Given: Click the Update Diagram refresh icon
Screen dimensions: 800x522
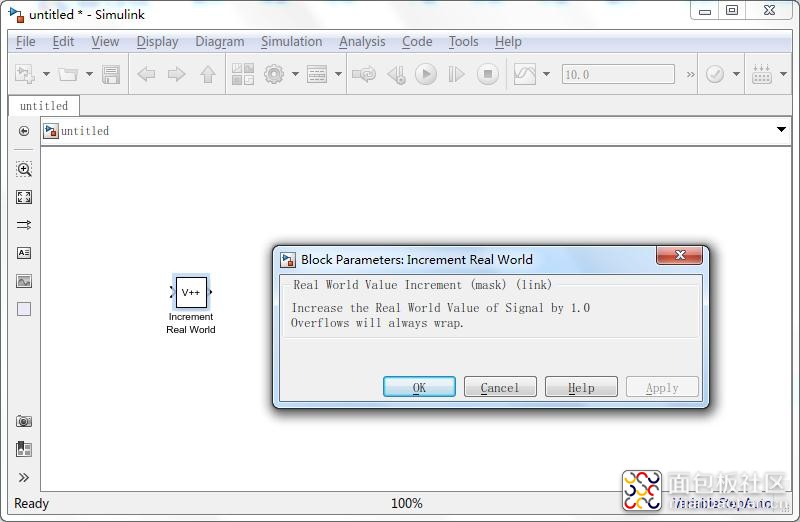Looking at the screenshot, I should [364, 74].
